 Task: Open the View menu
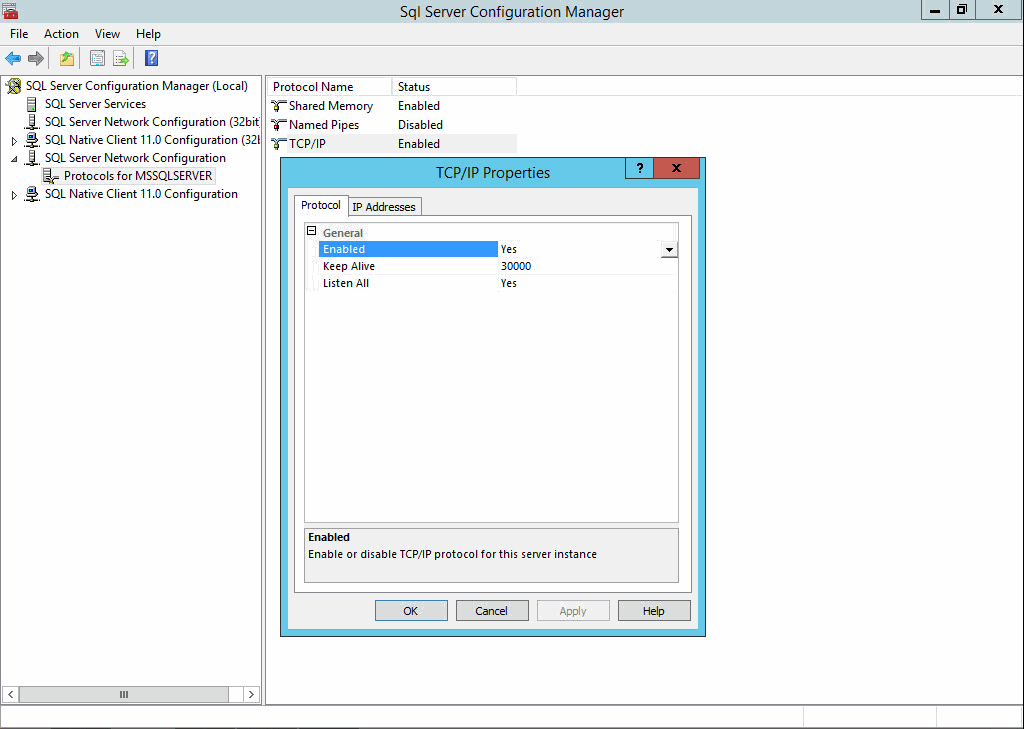click(107, 34)
